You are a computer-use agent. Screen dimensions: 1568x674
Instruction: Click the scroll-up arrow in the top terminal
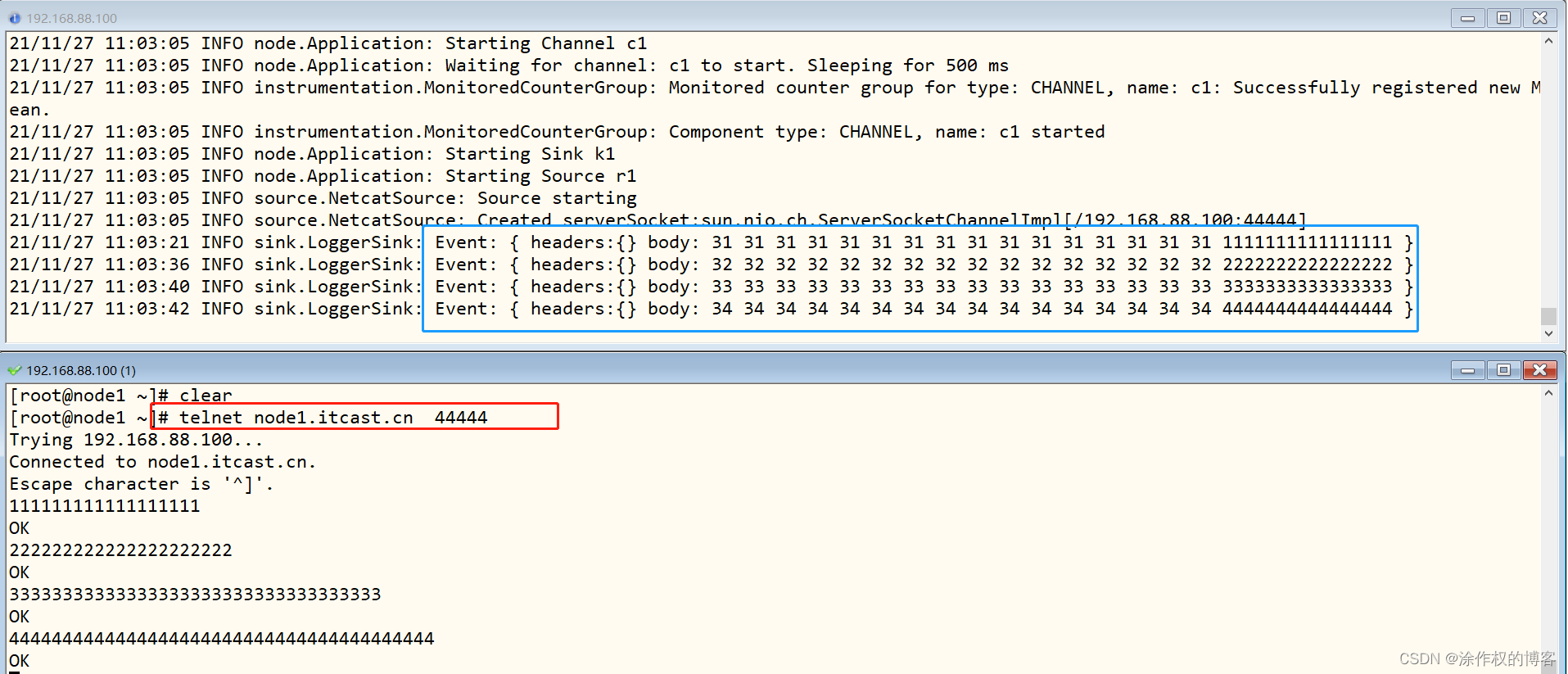tap(1548, 41)
